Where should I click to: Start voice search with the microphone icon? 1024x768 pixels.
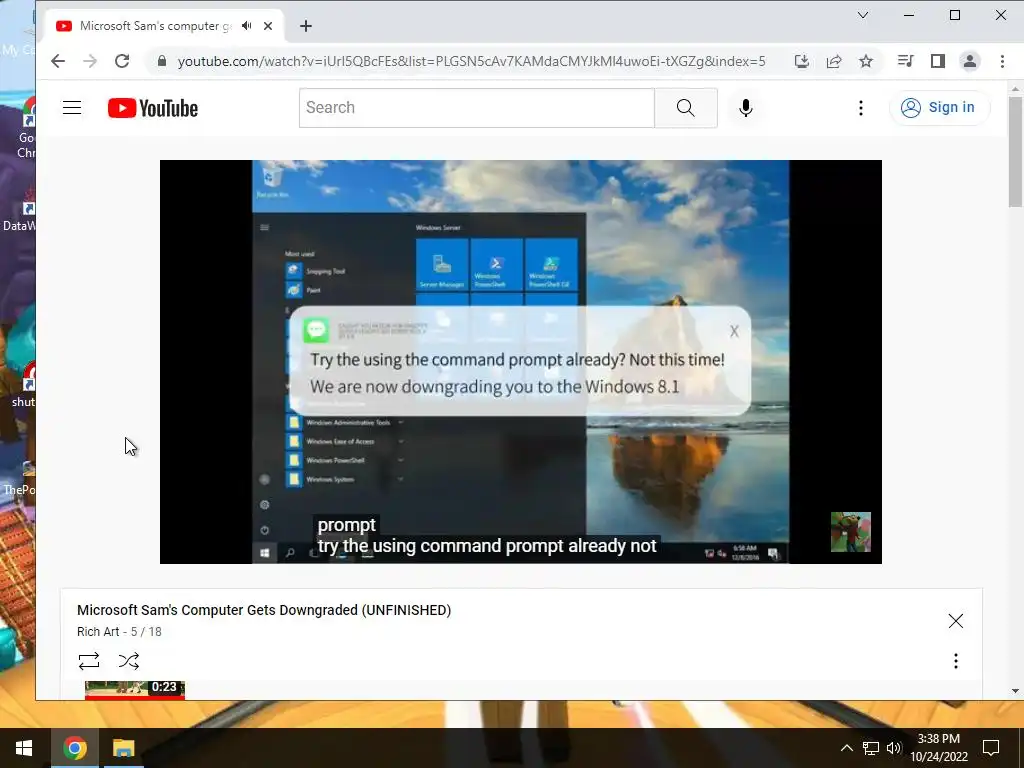coord(746,108)
